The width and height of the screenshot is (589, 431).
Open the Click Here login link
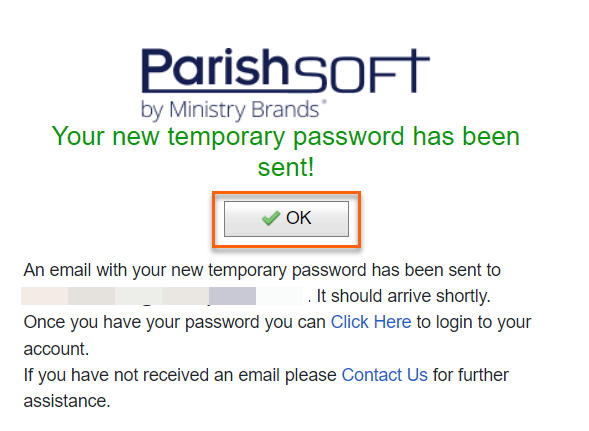(x=371, y=322)
